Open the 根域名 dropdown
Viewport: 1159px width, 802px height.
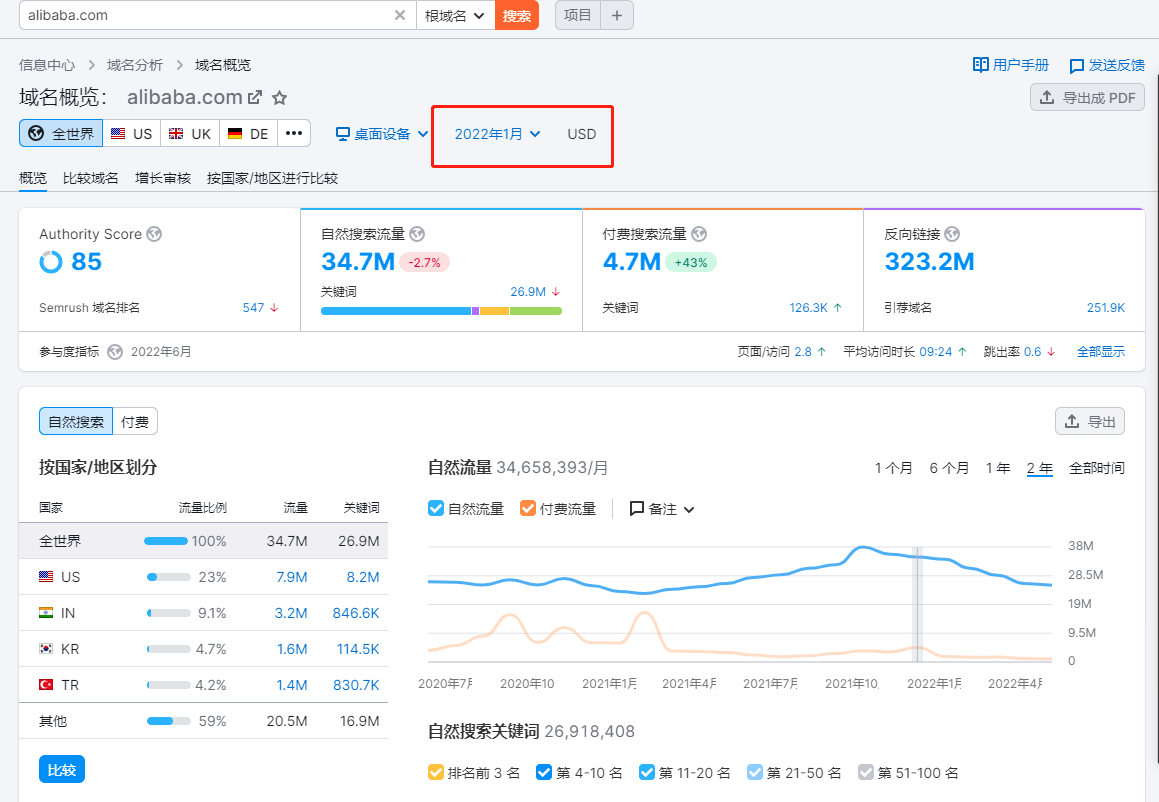coord(455,15)
